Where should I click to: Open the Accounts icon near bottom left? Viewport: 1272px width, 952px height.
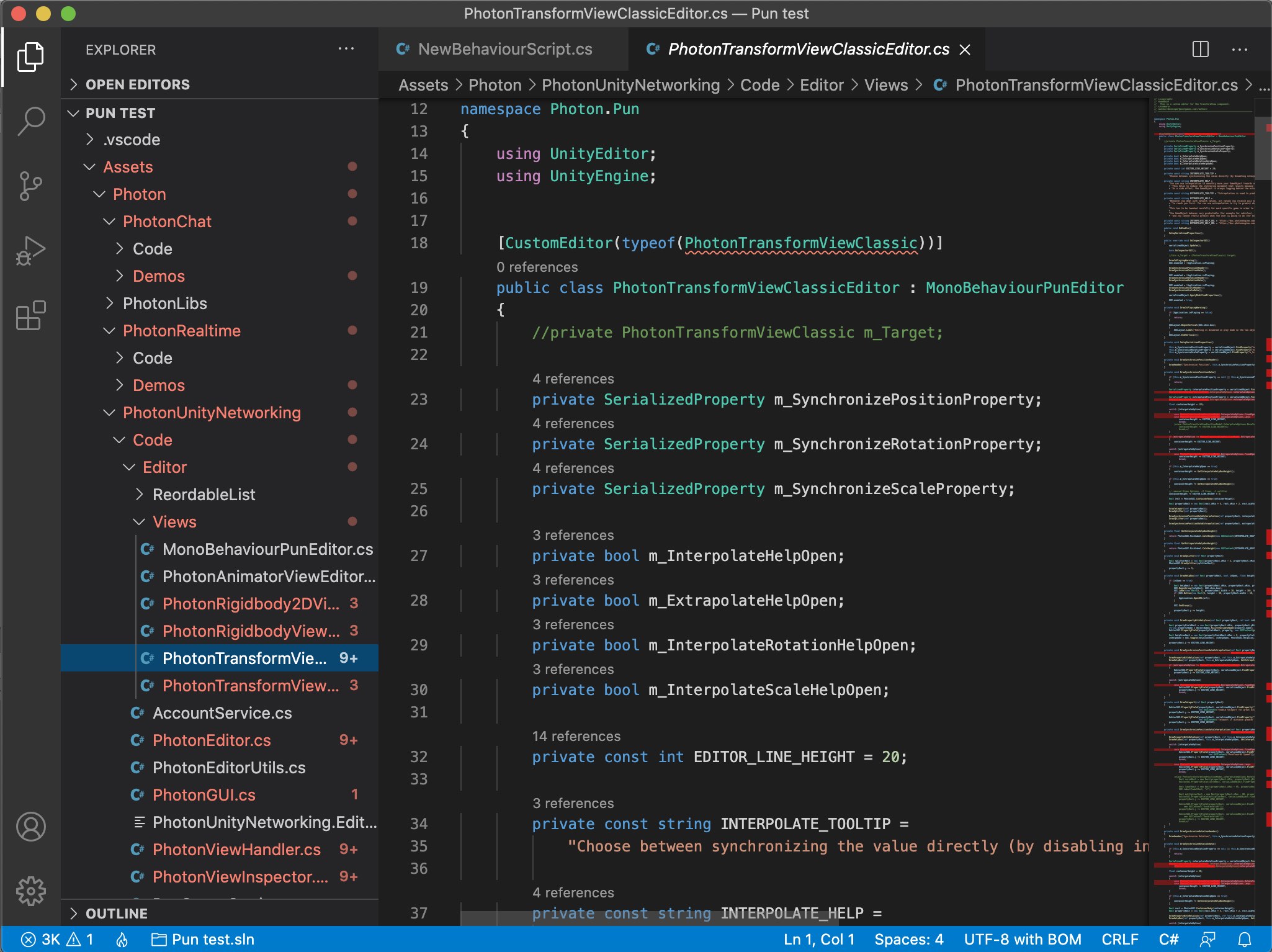(30, 827)
